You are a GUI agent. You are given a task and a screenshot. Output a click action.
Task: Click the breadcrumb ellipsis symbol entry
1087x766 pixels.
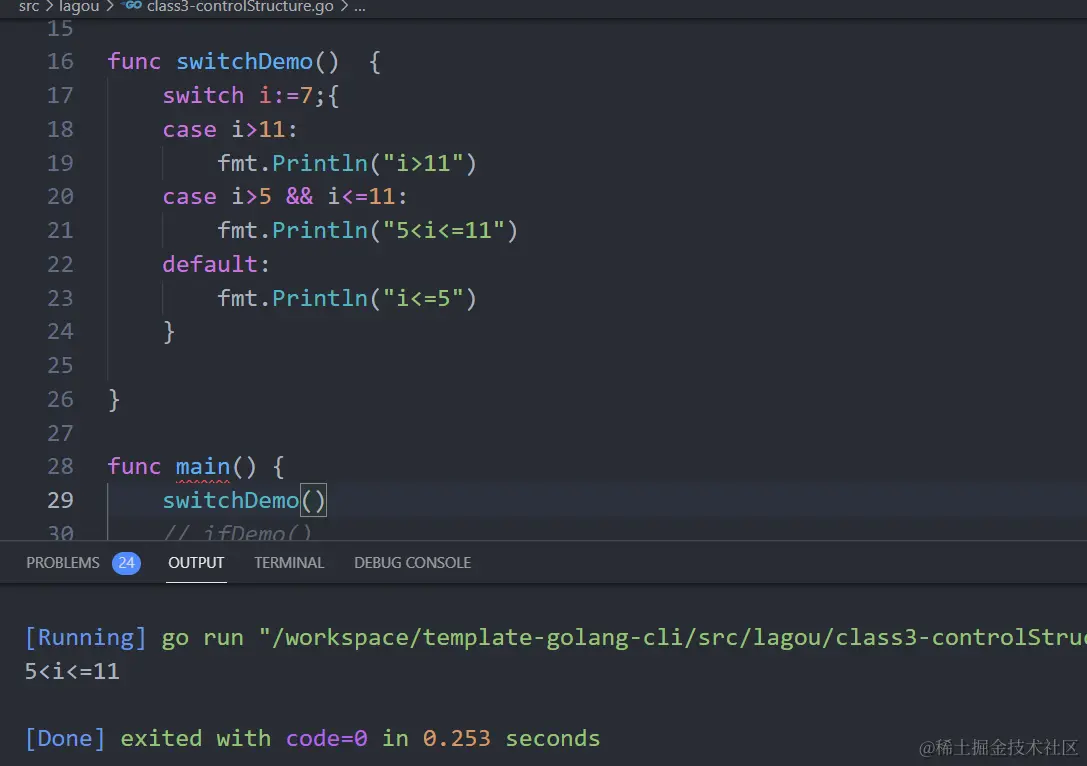point(360,7)
